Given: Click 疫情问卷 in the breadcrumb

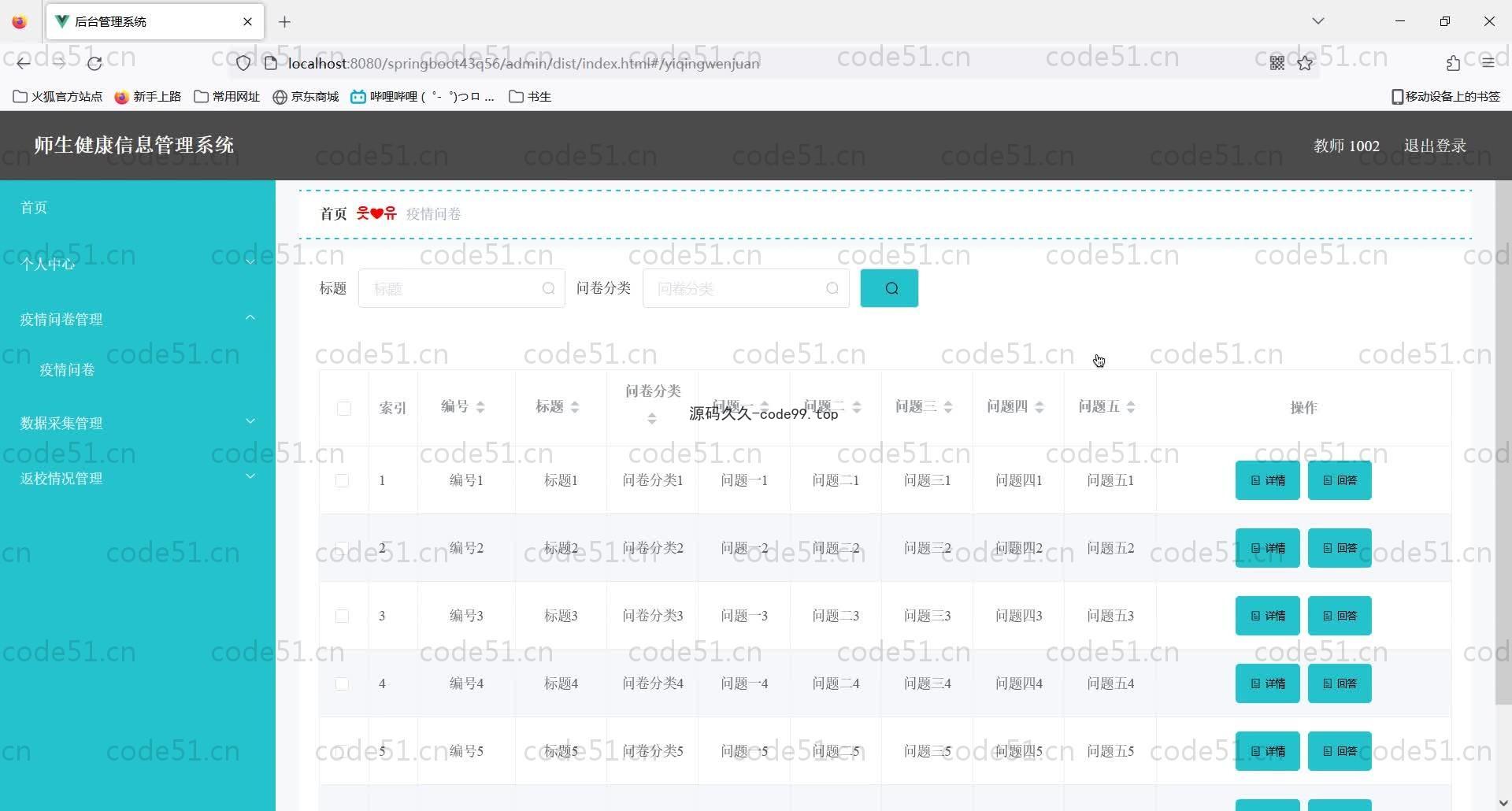Looking at the screenshot, I should (433, 213).
